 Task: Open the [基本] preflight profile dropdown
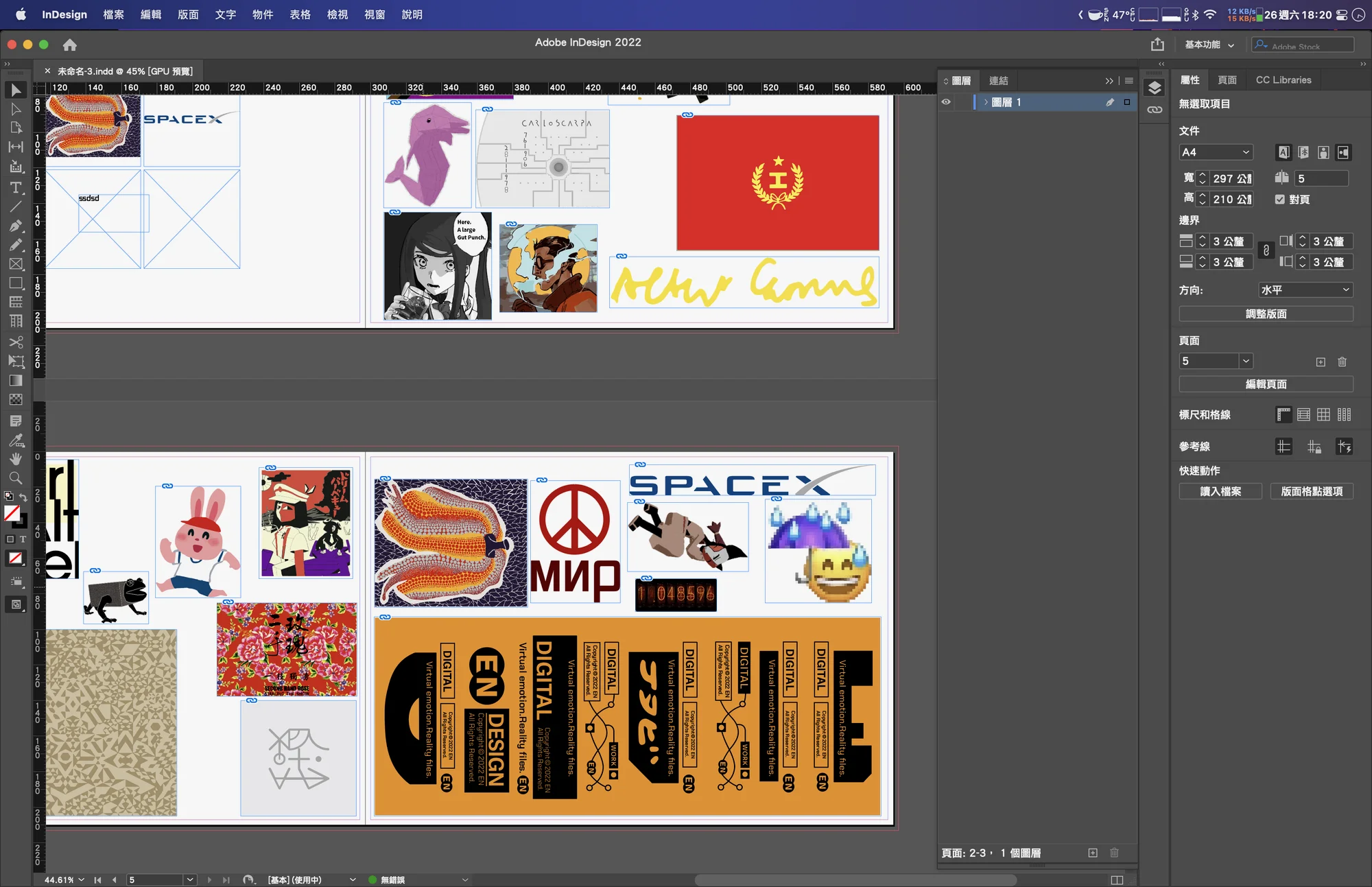[353, 879]
